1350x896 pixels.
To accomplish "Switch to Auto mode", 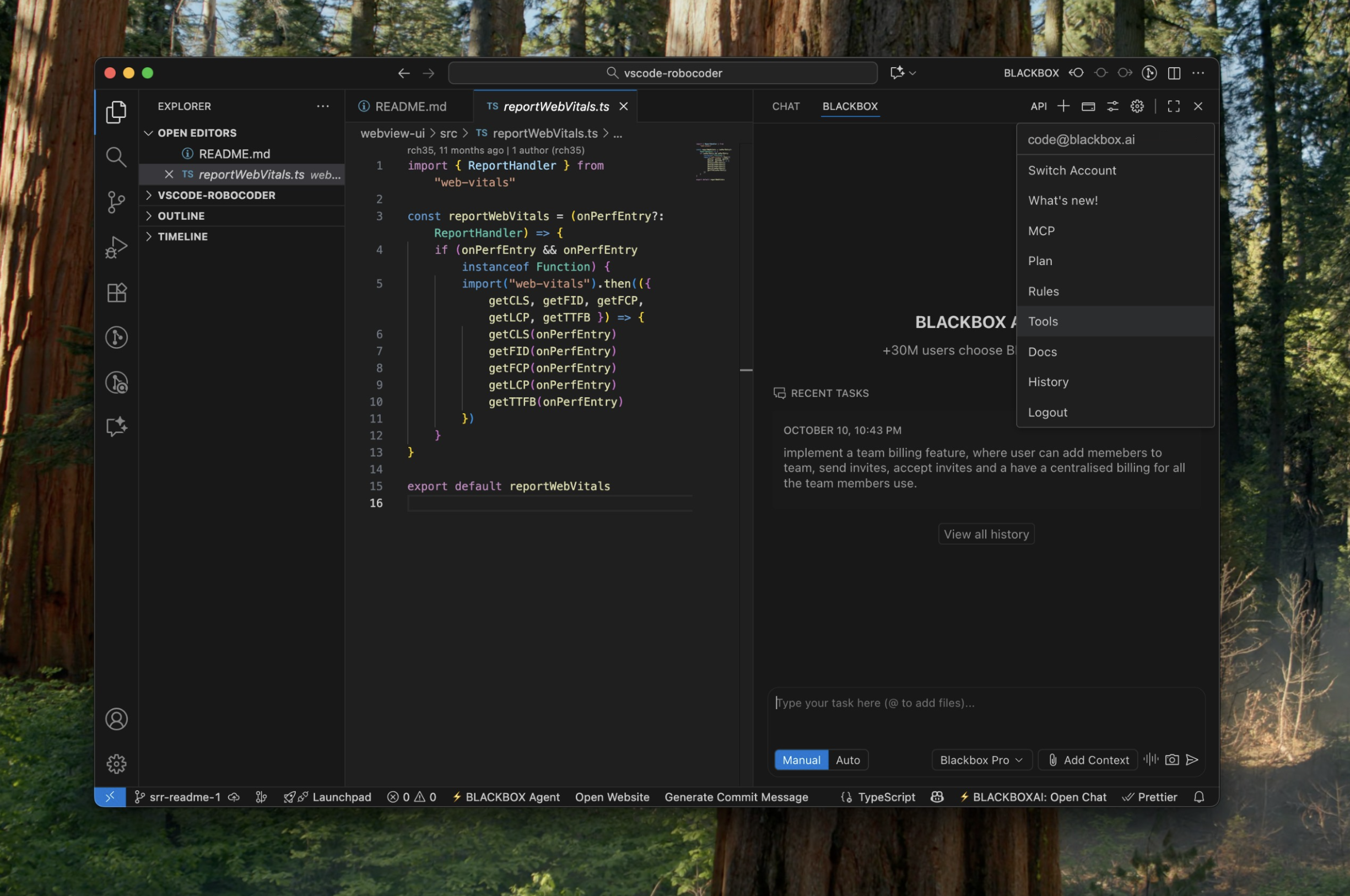I will pyautogui.click(x=847, y=760).
